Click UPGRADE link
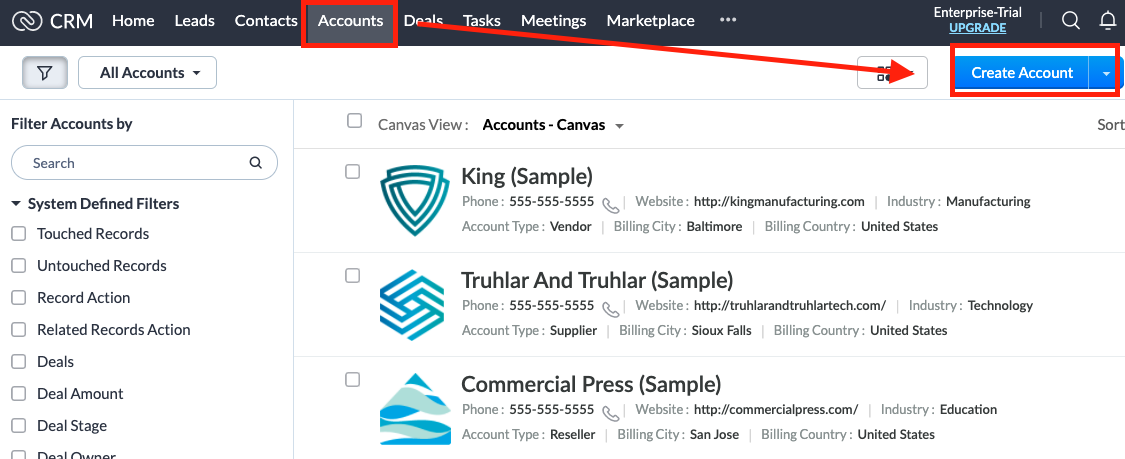Viewport: 1125px width, 459px height. tap(977, 28)
